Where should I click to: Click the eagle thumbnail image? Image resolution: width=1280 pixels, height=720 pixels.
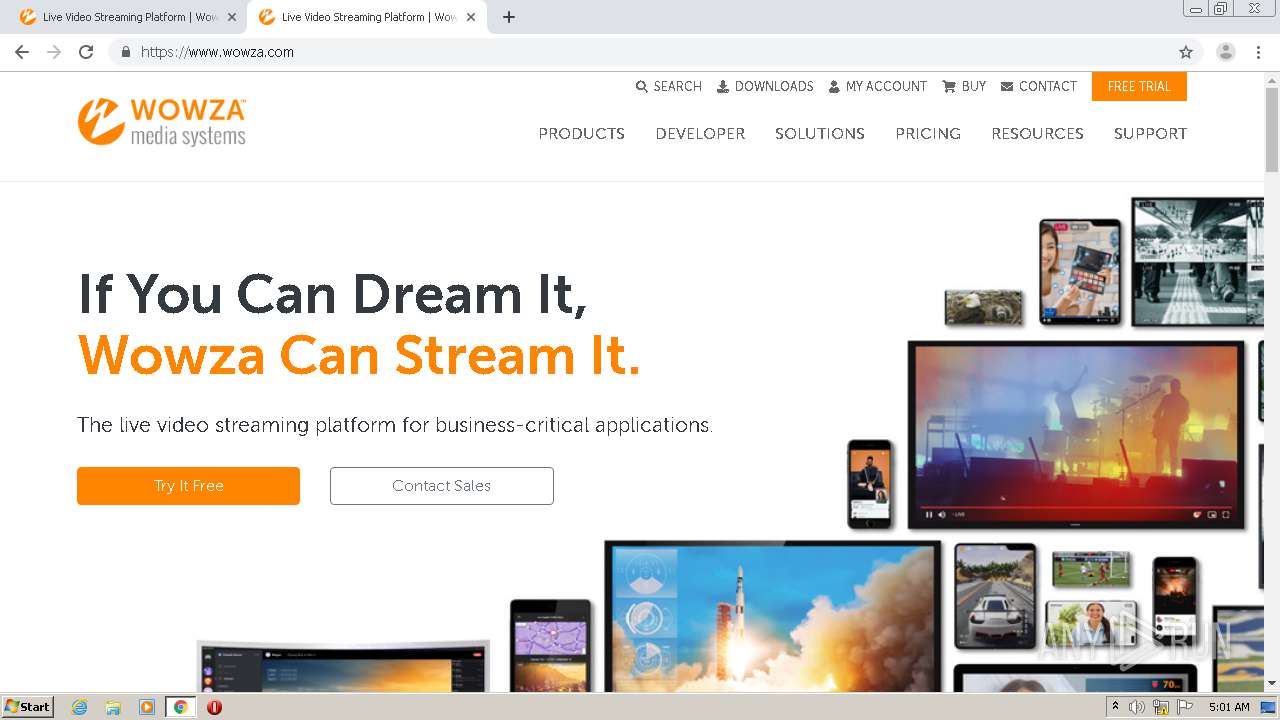tap(984, 307)
